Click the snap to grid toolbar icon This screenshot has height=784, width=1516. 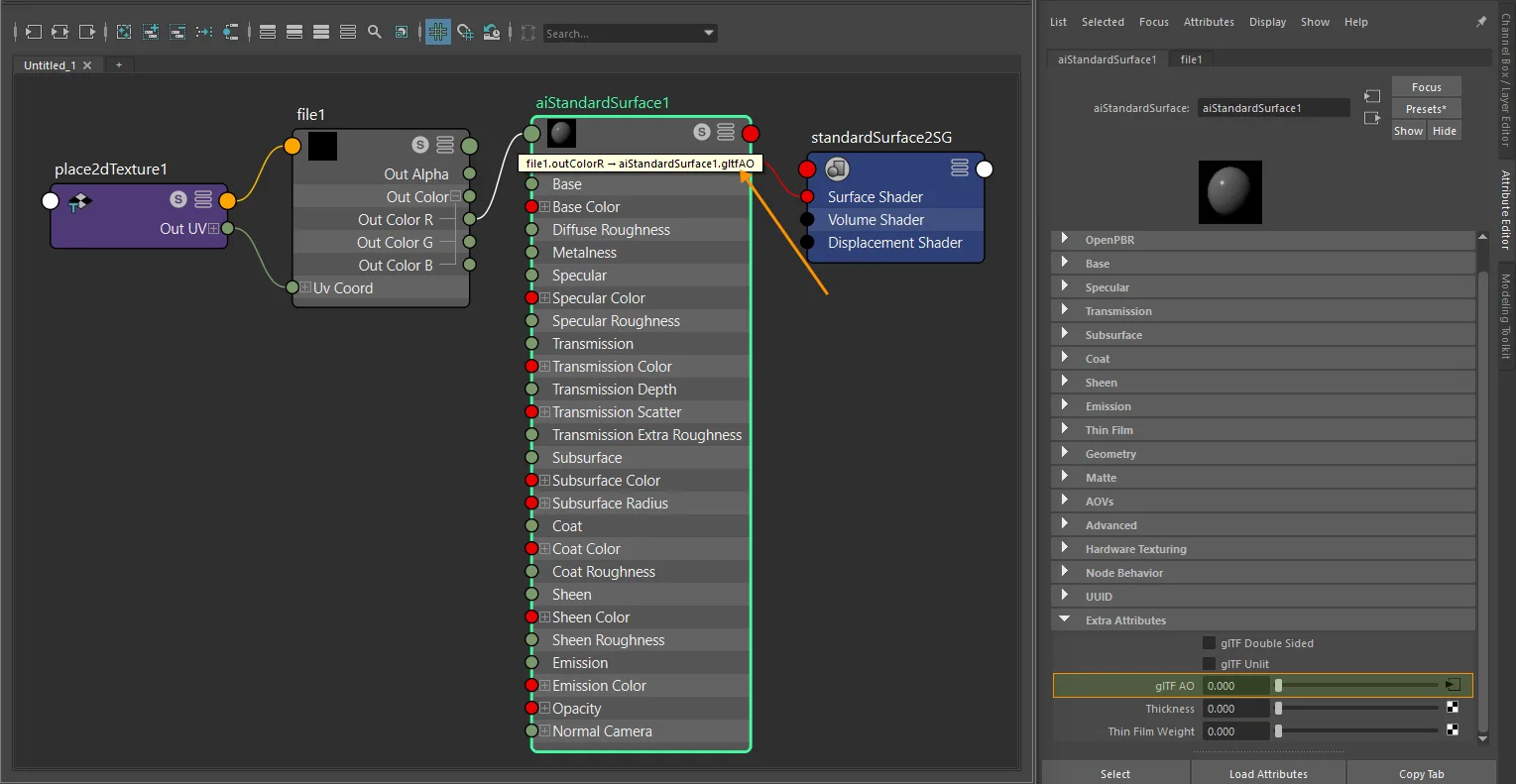(465, 33)
